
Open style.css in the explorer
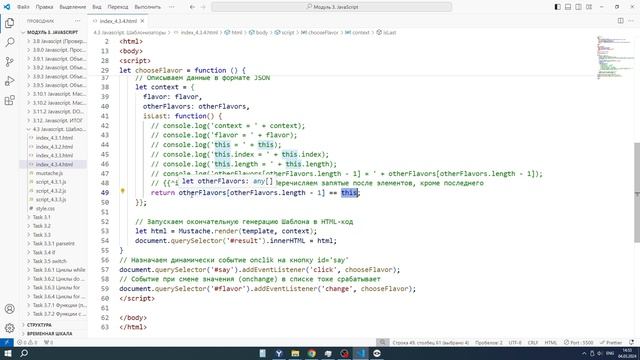click(x=45, y=208)
